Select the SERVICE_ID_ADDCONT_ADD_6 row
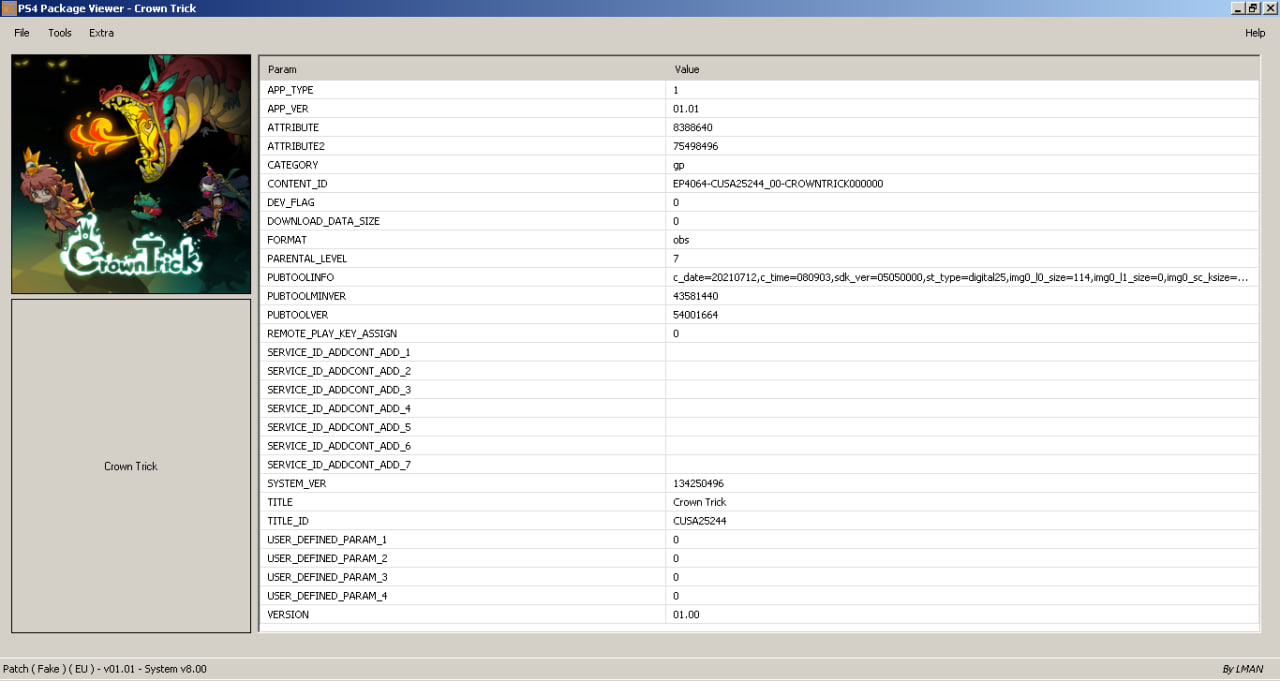Screen dimensions: 1280x681 (759, 446)
